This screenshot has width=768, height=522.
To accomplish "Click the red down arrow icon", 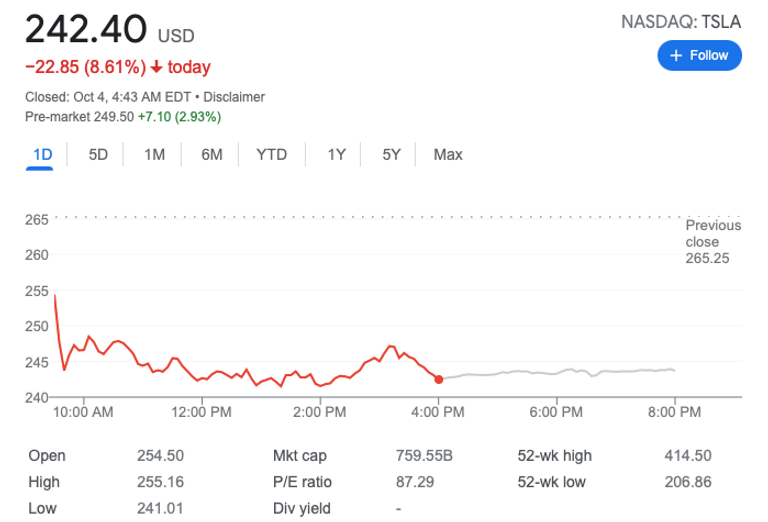I will 156,67.
